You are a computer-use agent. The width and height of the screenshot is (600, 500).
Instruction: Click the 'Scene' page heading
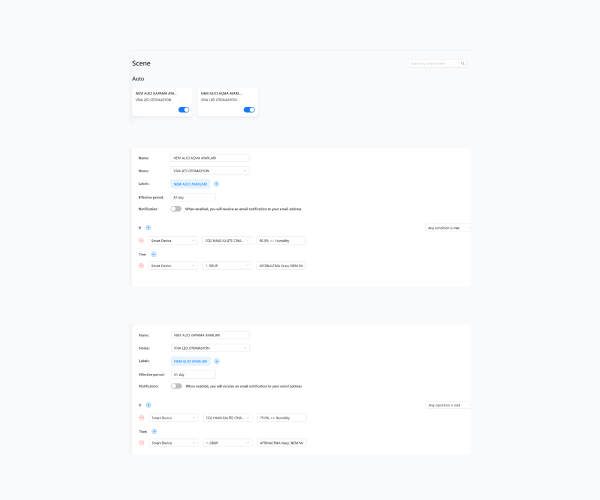point(141,64)
